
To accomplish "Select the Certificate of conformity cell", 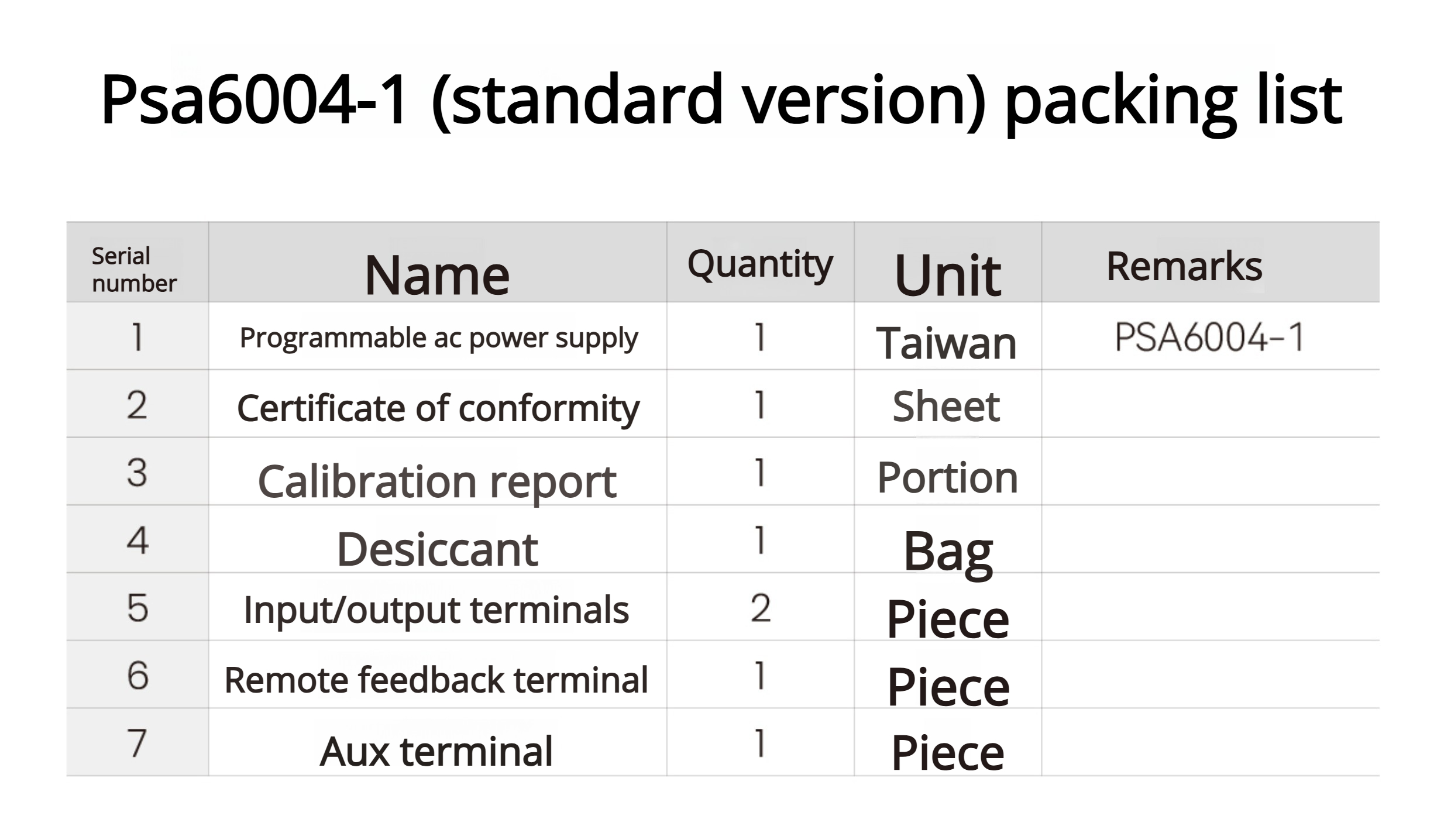I will (x=438, y=408).
